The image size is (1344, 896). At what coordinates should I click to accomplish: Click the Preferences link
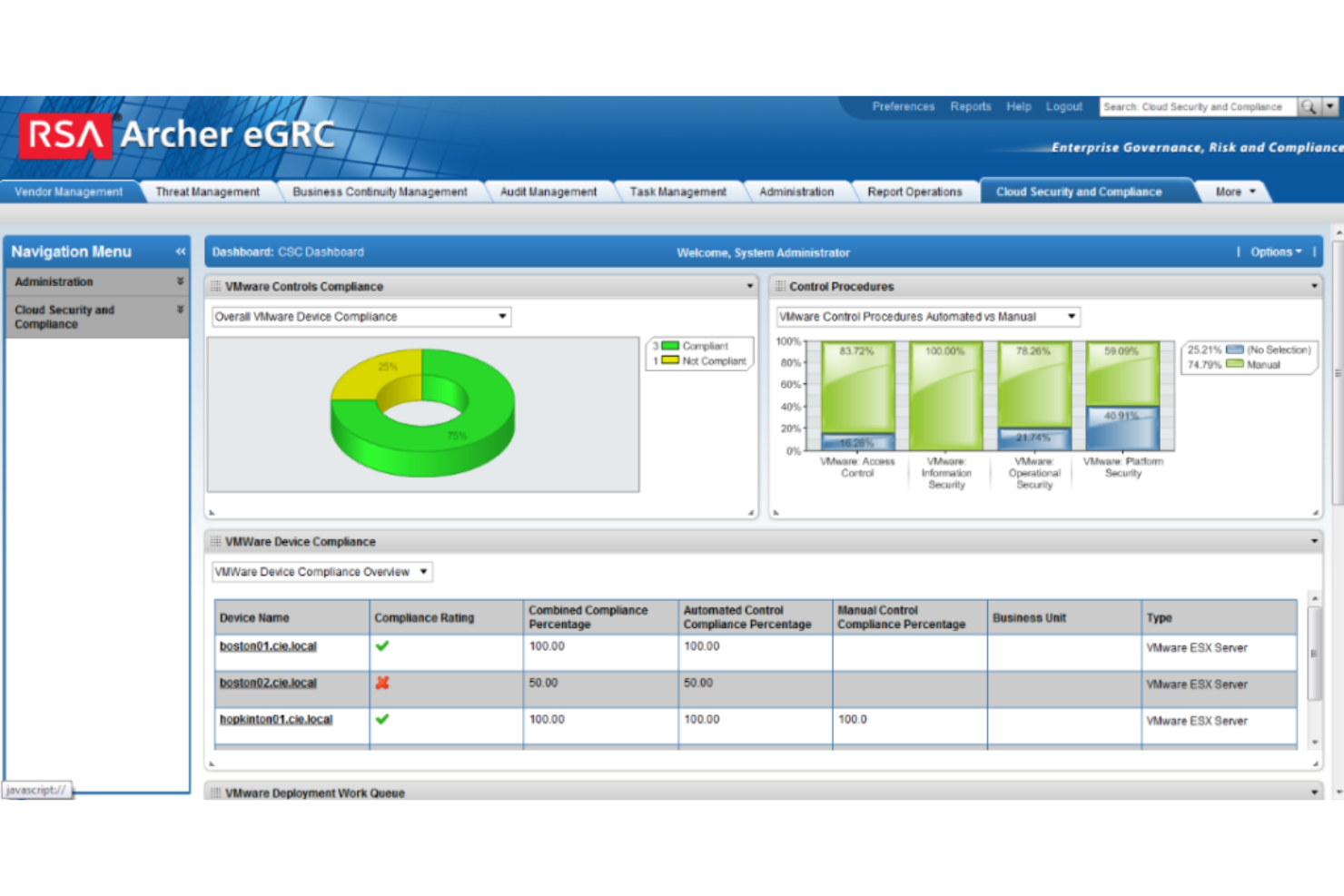tap(903, 106)
